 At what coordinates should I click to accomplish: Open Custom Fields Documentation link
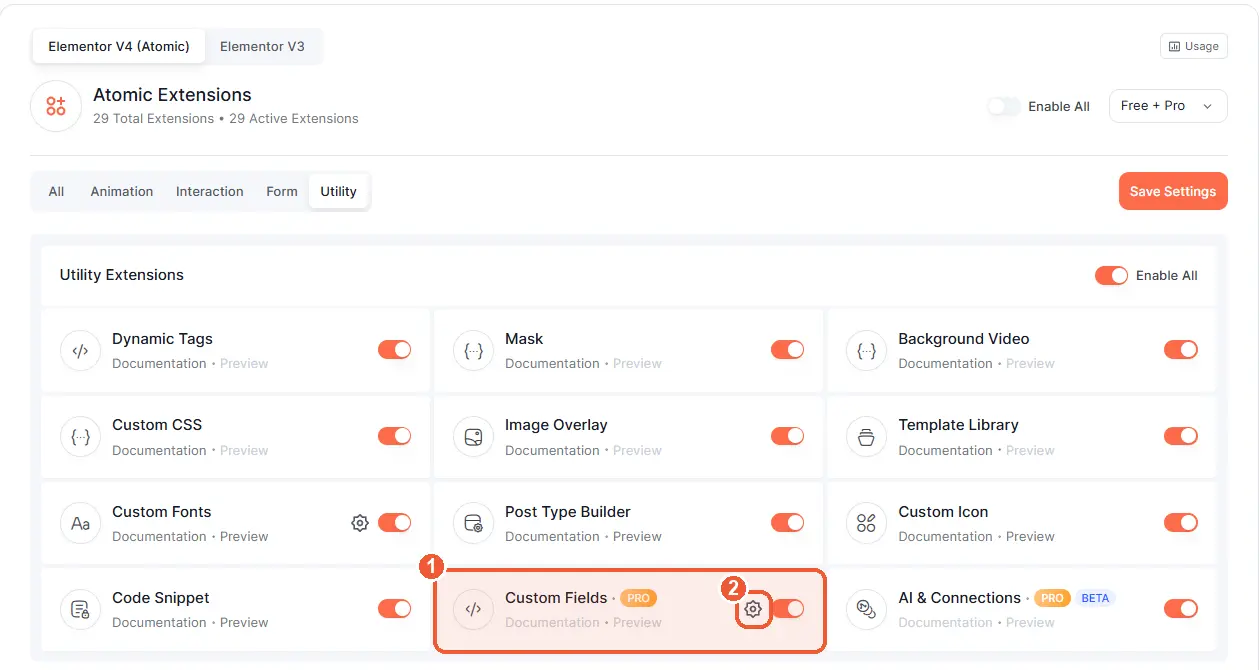552,622
